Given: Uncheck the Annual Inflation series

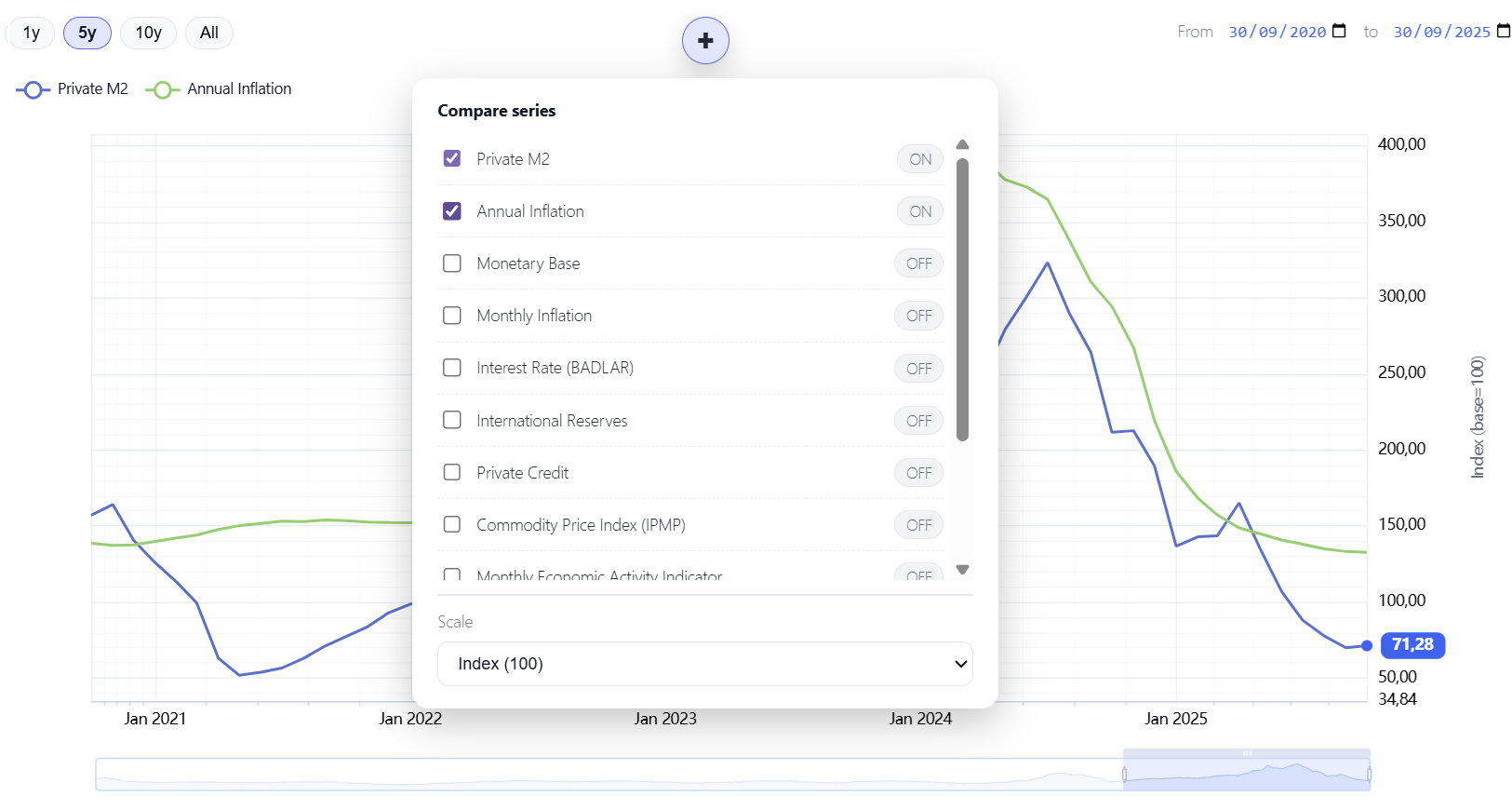Looking at the screenshot, I should point(452,211).
